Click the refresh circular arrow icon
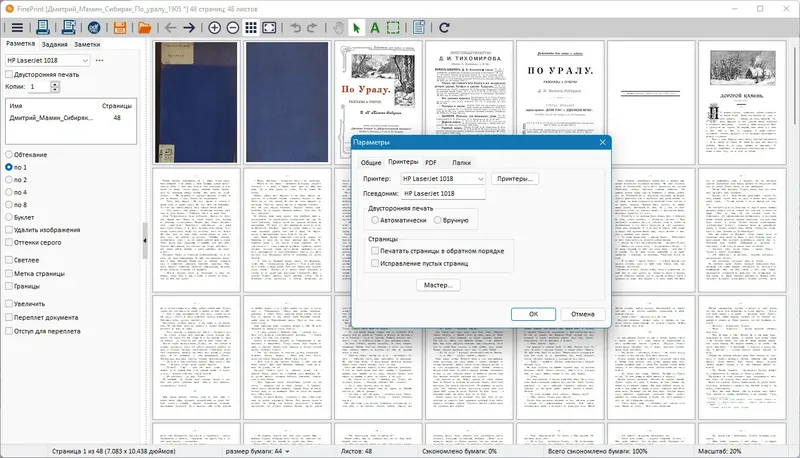The image size is (800, 458). (444, 28)
